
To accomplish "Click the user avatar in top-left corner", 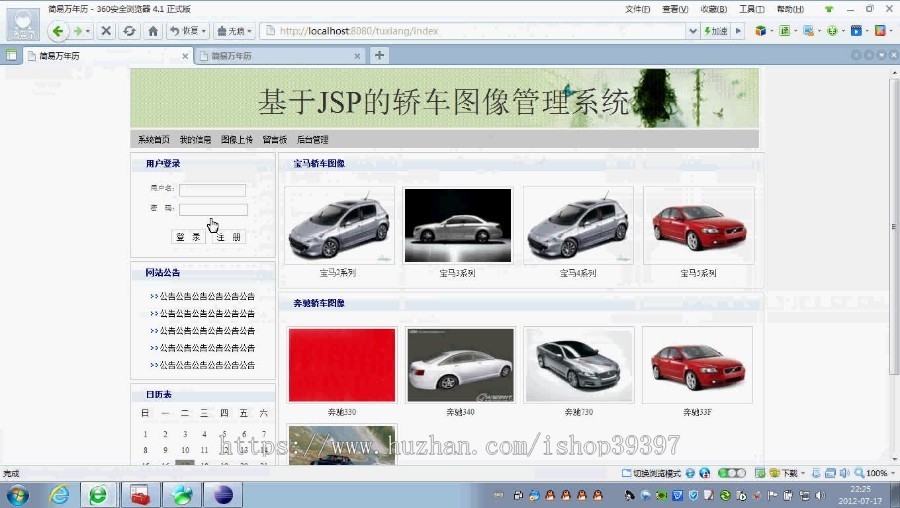I will pyautogui.click(x=23, y=24).
